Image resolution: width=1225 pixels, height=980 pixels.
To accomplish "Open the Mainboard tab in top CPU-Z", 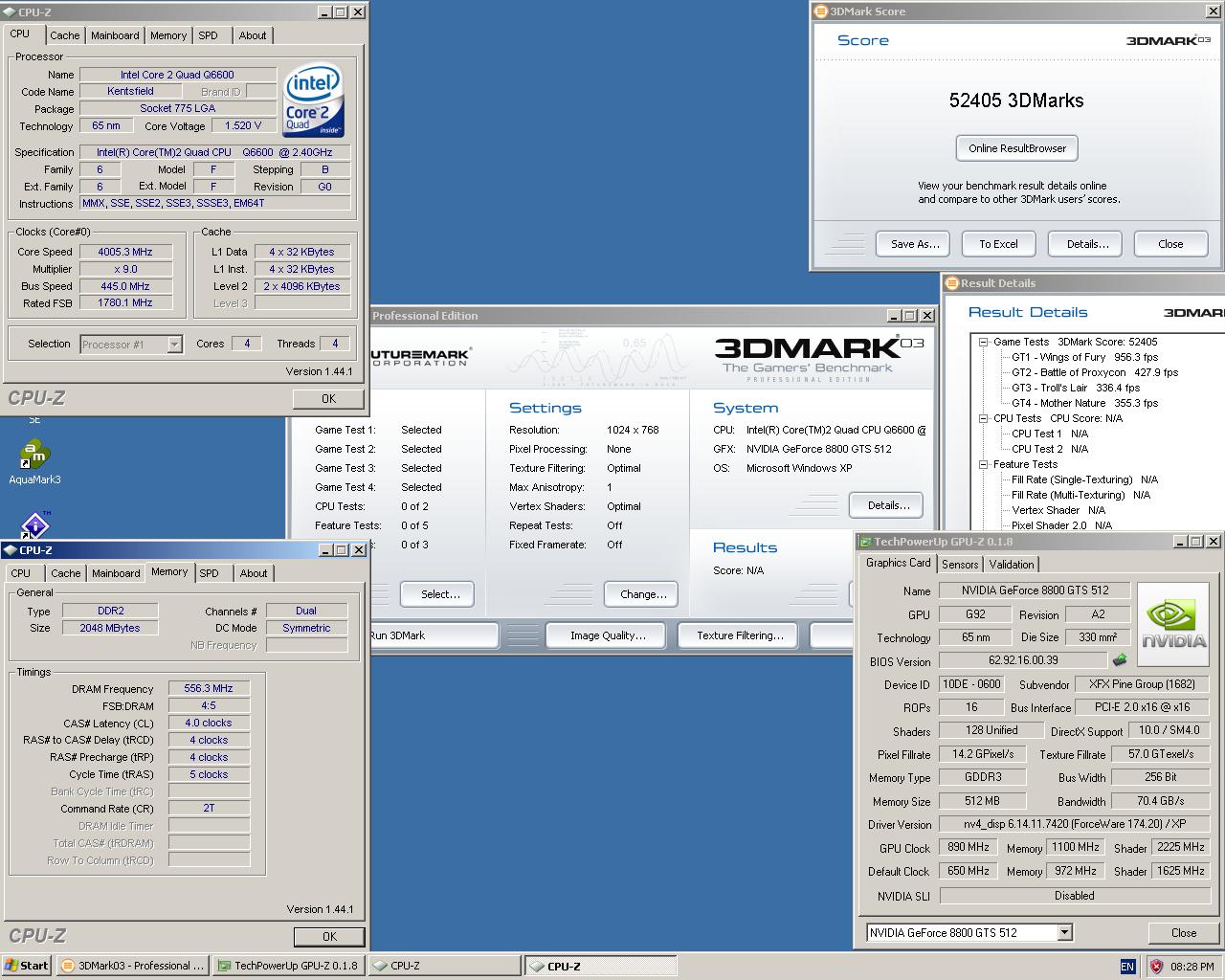I will (x=115, y=35).
